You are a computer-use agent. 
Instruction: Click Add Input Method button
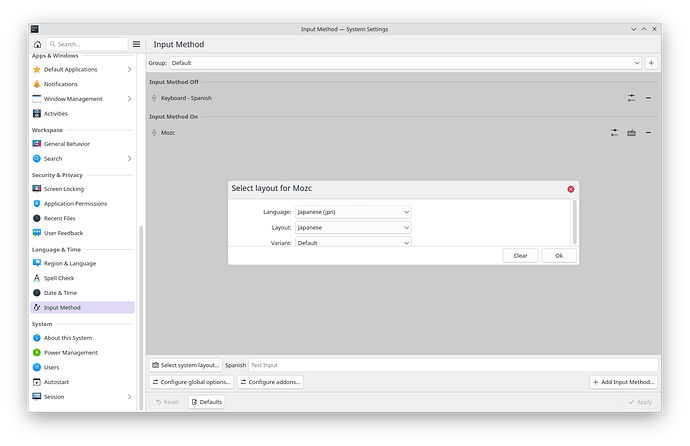(x=624, y=382)
